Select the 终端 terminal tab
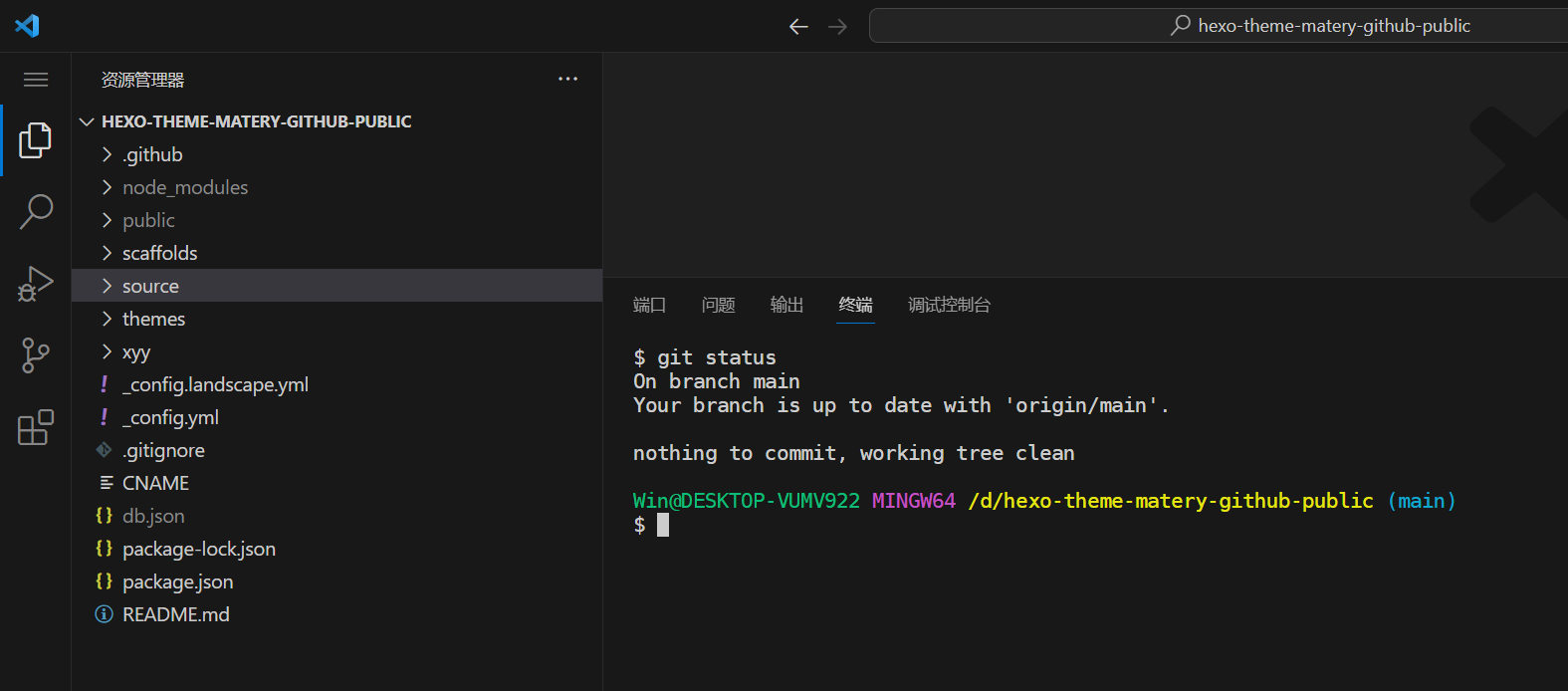 tap(855, 305)
